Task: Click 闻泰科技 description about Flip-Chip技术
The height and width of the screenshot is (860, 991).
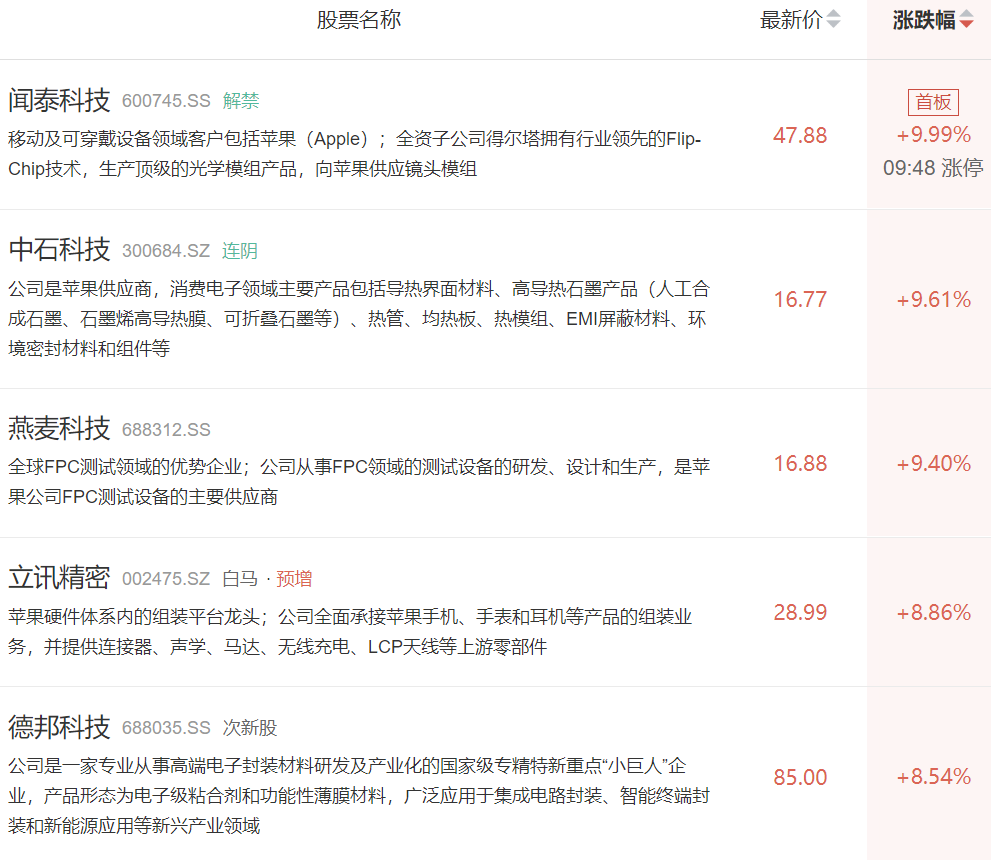Action: pyautogui.click(x=355, y=154)
